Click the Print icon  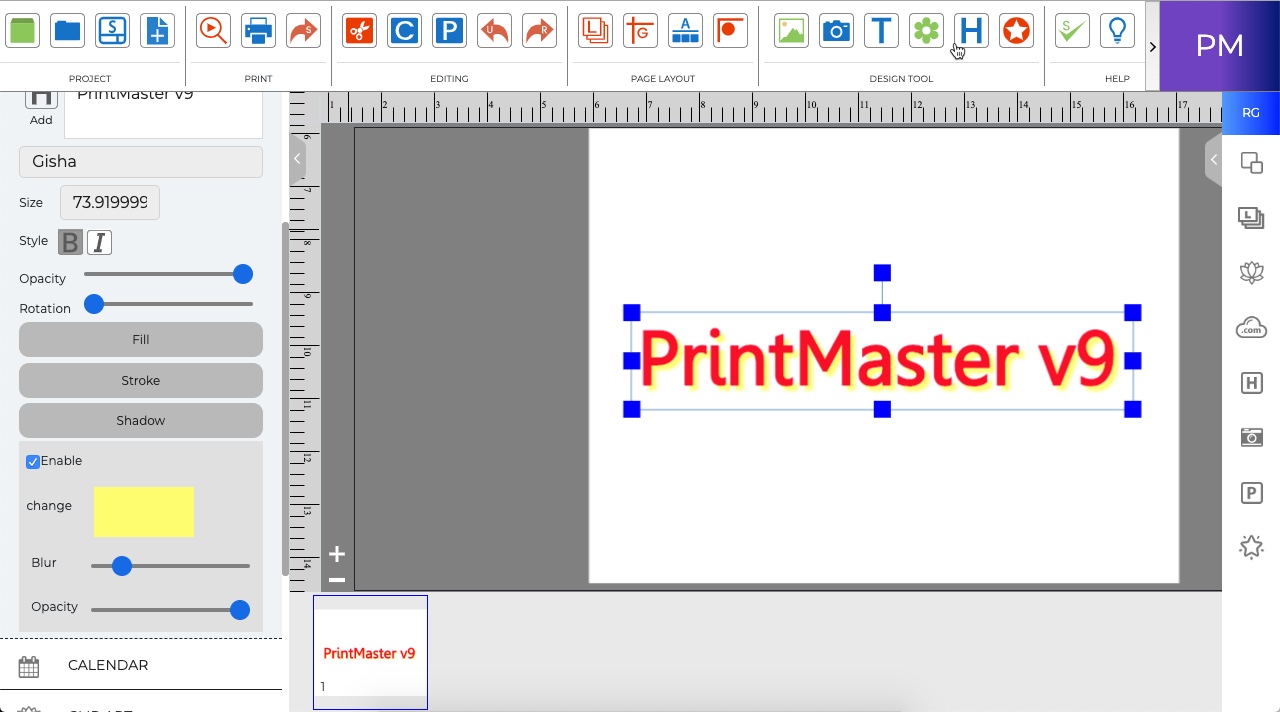(x=258, y=30)
